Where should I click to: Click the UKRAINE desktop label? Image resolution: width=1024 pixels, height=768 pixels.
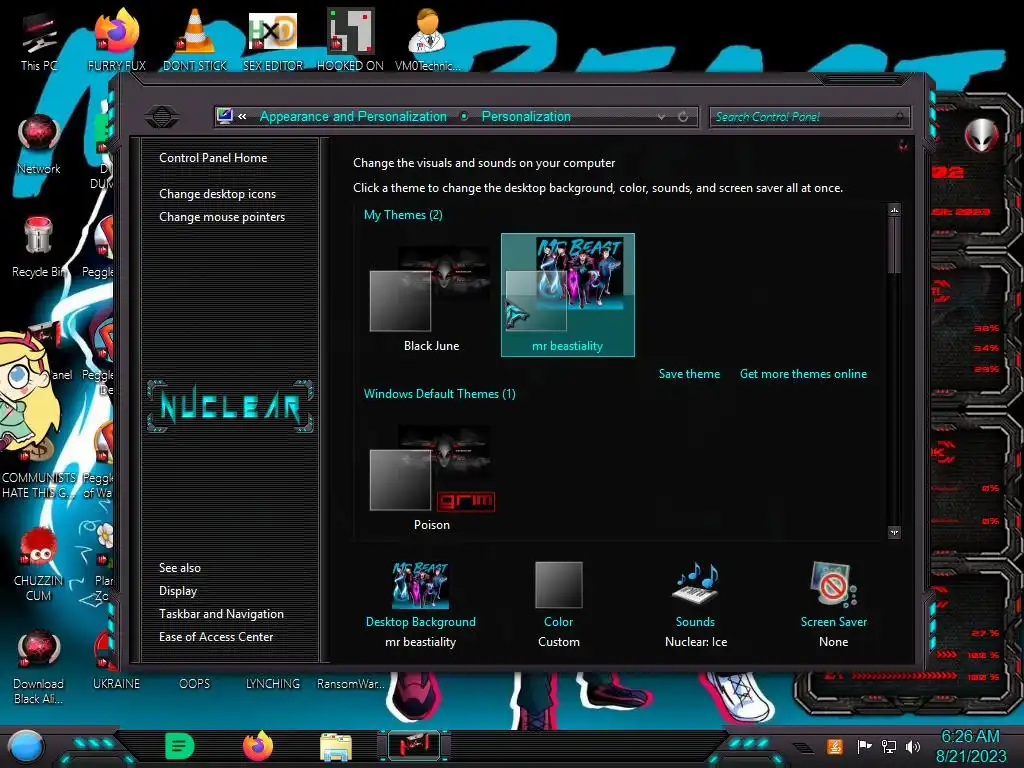(x=116, y=684)
